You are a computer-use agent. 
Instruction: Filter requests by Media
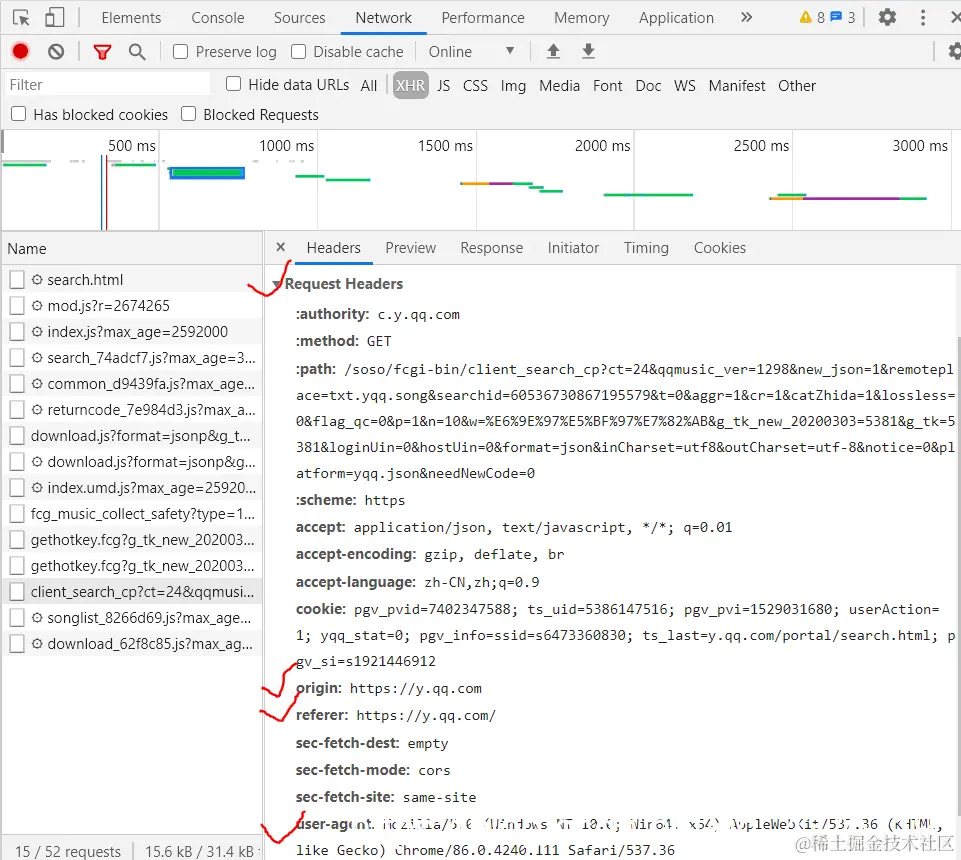(559, 86)
